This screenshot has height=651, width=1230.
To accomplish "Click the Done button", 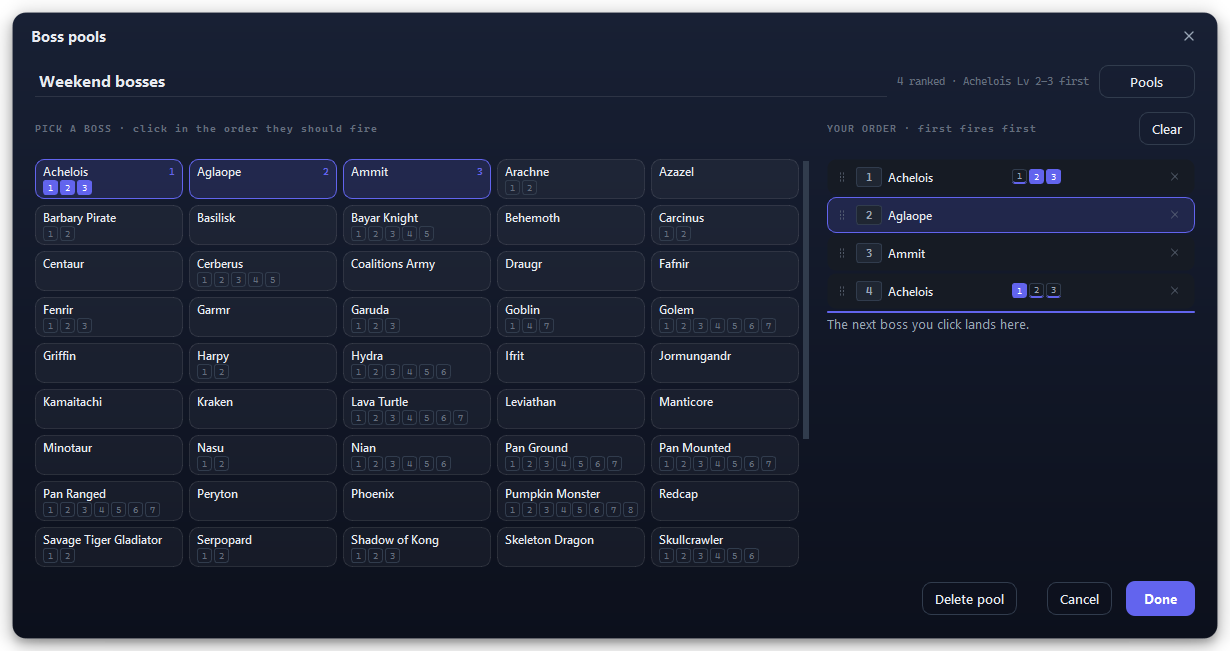I will [1160, 599].
